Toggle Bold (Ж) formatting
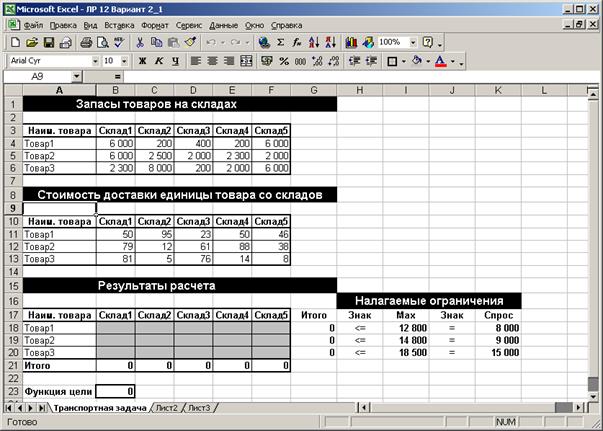603x431 pixels. [142, 61]
